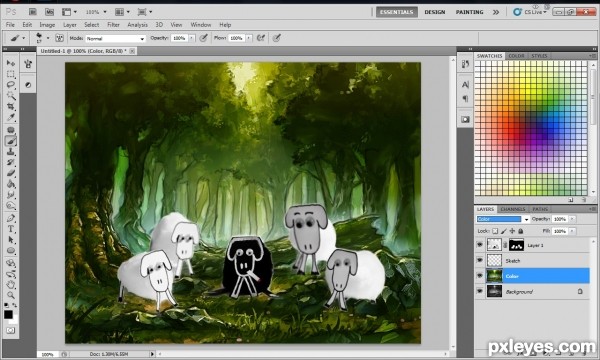This screenshot has height=360, width=600.
Task: Select the Ellipse shape tool
Action: [x=11, y=251]
